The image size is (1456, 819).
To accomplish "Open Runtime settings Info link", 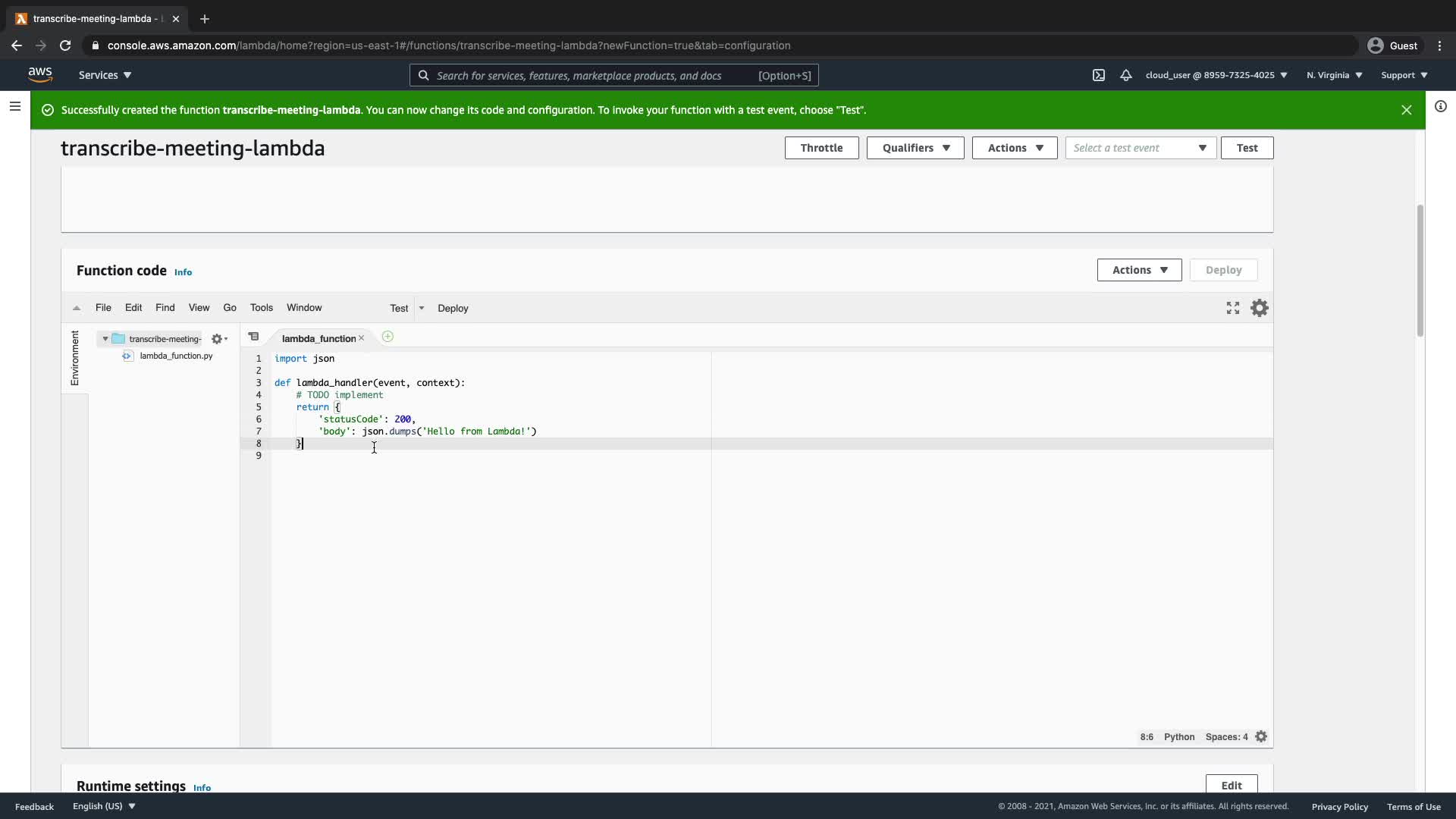I will 202,788.
